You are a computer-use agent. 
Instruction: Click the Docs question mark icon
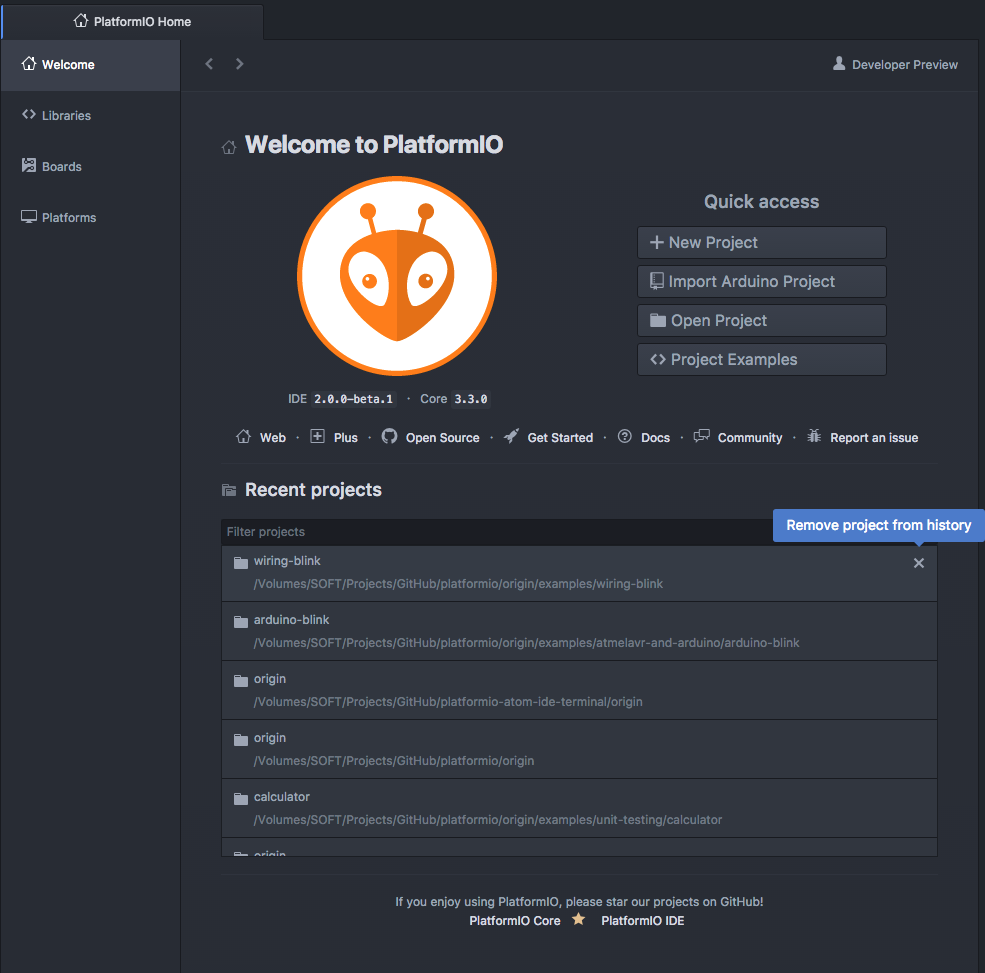pyautogui.click(x=624, y=436)
